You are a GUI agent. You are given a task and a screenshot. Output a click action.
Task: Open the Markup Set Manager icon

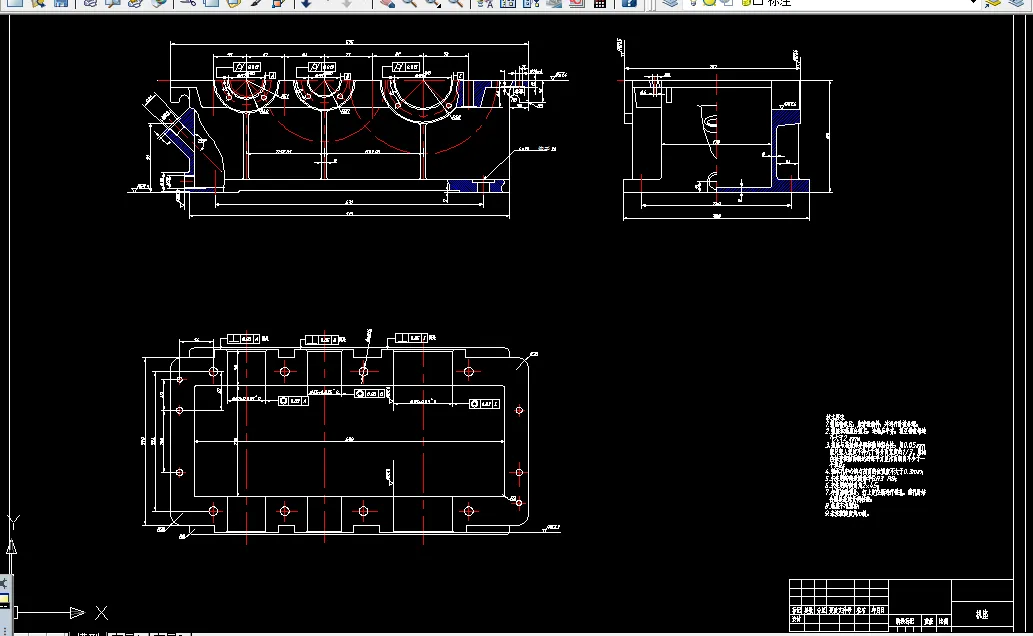[x=576, y=3]
